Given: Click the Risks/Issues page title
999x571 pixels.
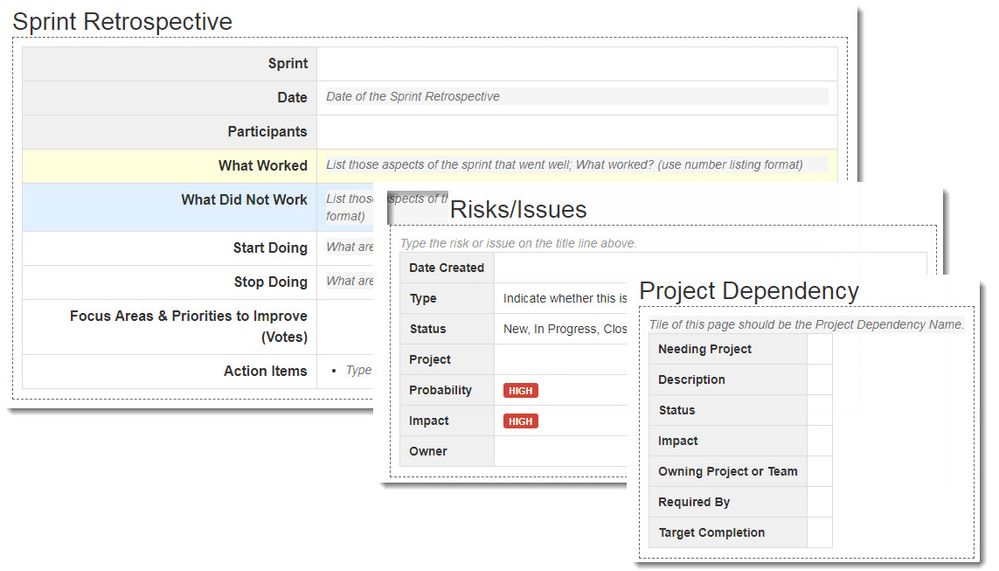Looking at the screenshot, I should pos(518,210).
